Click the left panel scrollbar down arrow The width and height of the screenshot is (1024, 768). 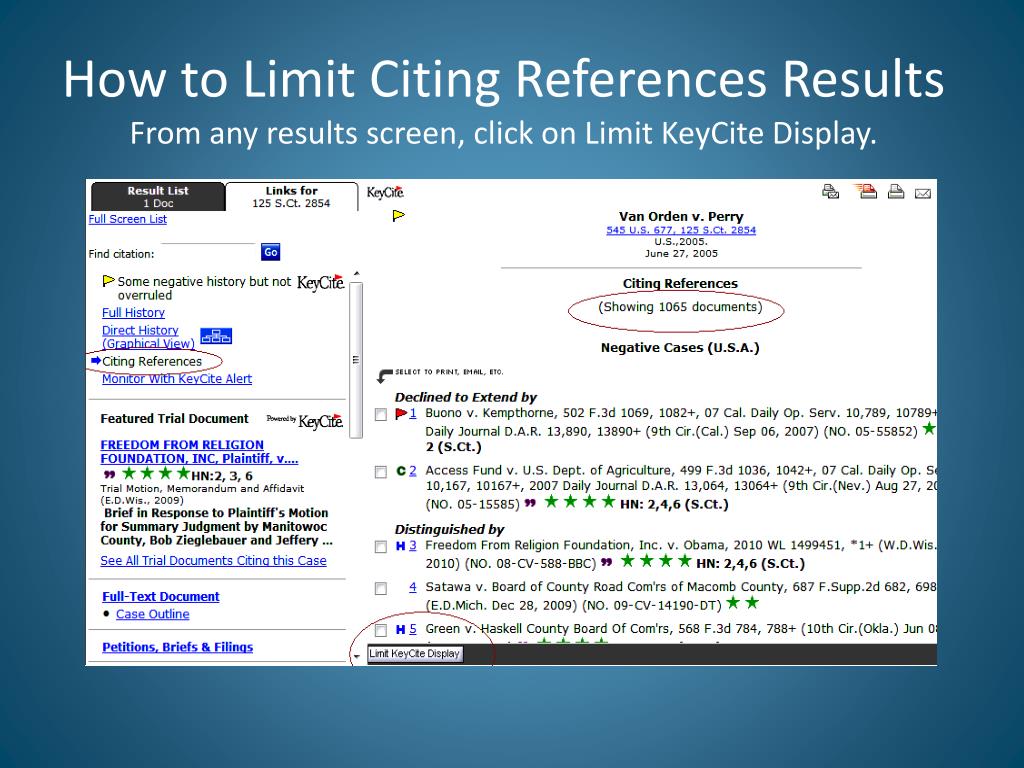tap(356, 656)
